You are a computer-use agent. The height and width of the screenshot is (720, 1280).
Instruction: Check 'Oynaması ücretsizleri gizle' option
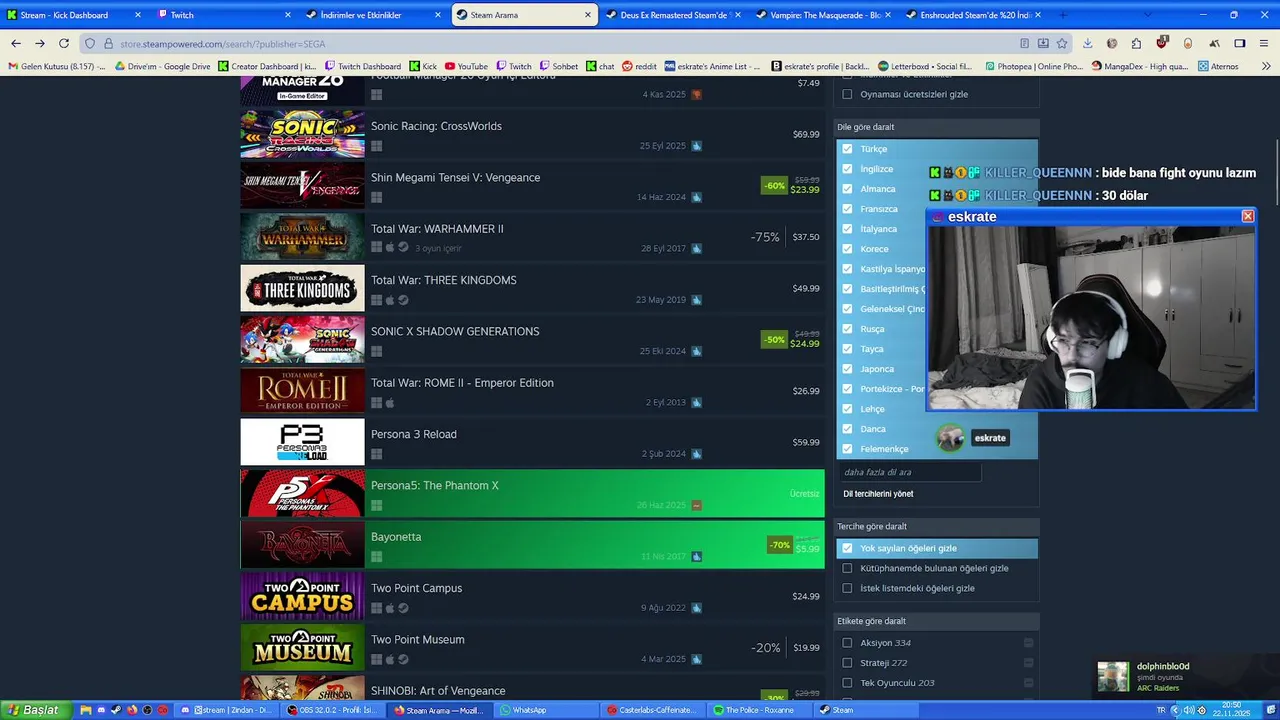(847, 94)
